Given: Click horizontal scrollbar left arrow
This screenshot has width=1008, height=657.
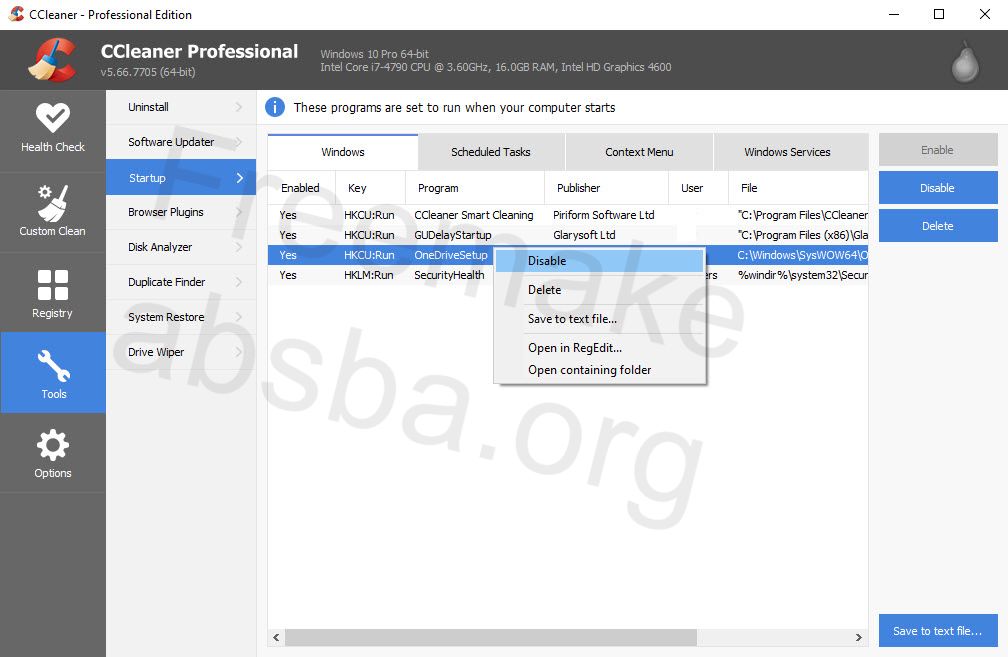Looking at the screenshot, I should click(x=276, y=637).
